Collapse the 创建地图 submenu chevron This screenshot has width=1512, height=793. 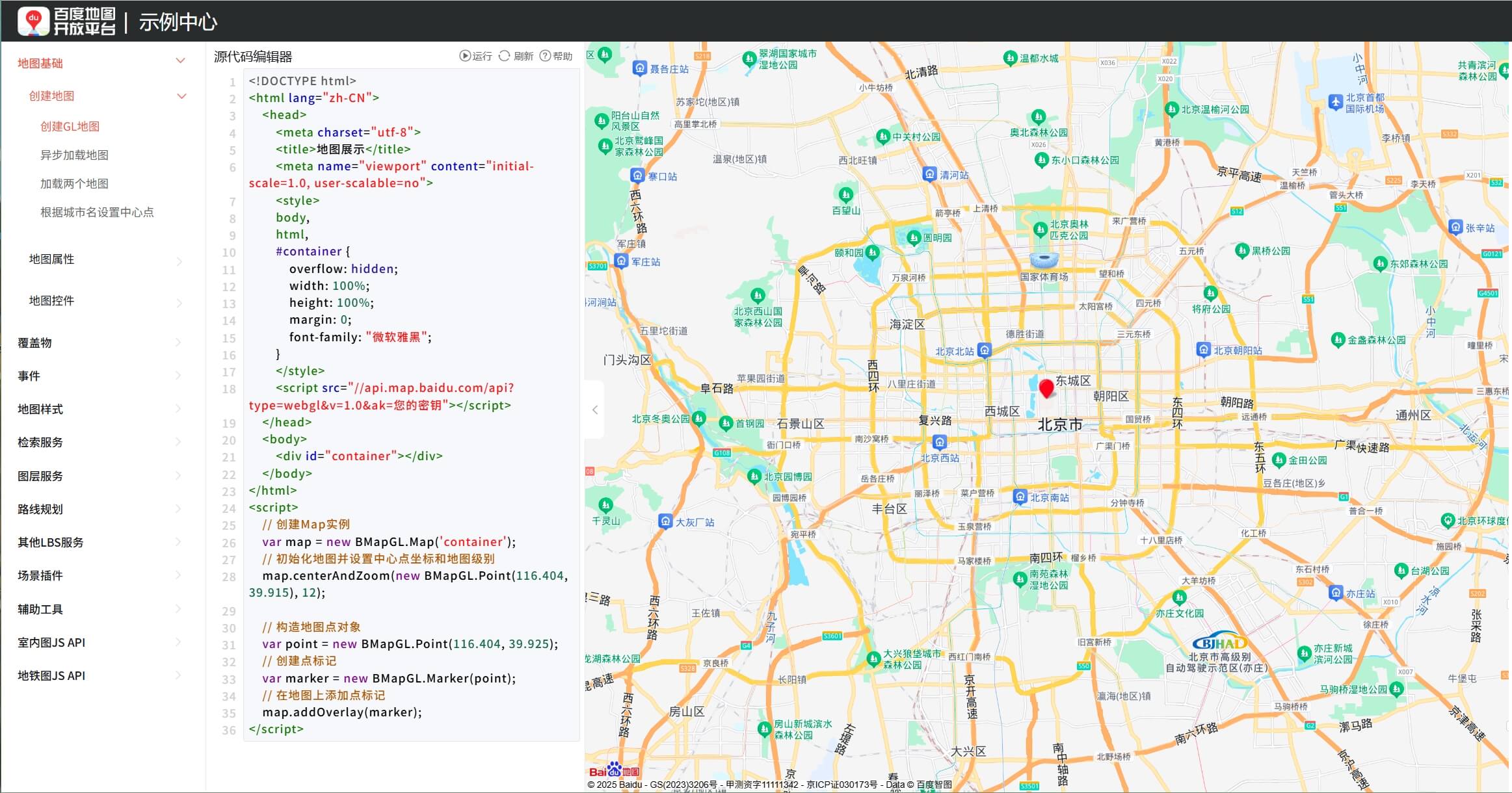coord(181,96)
